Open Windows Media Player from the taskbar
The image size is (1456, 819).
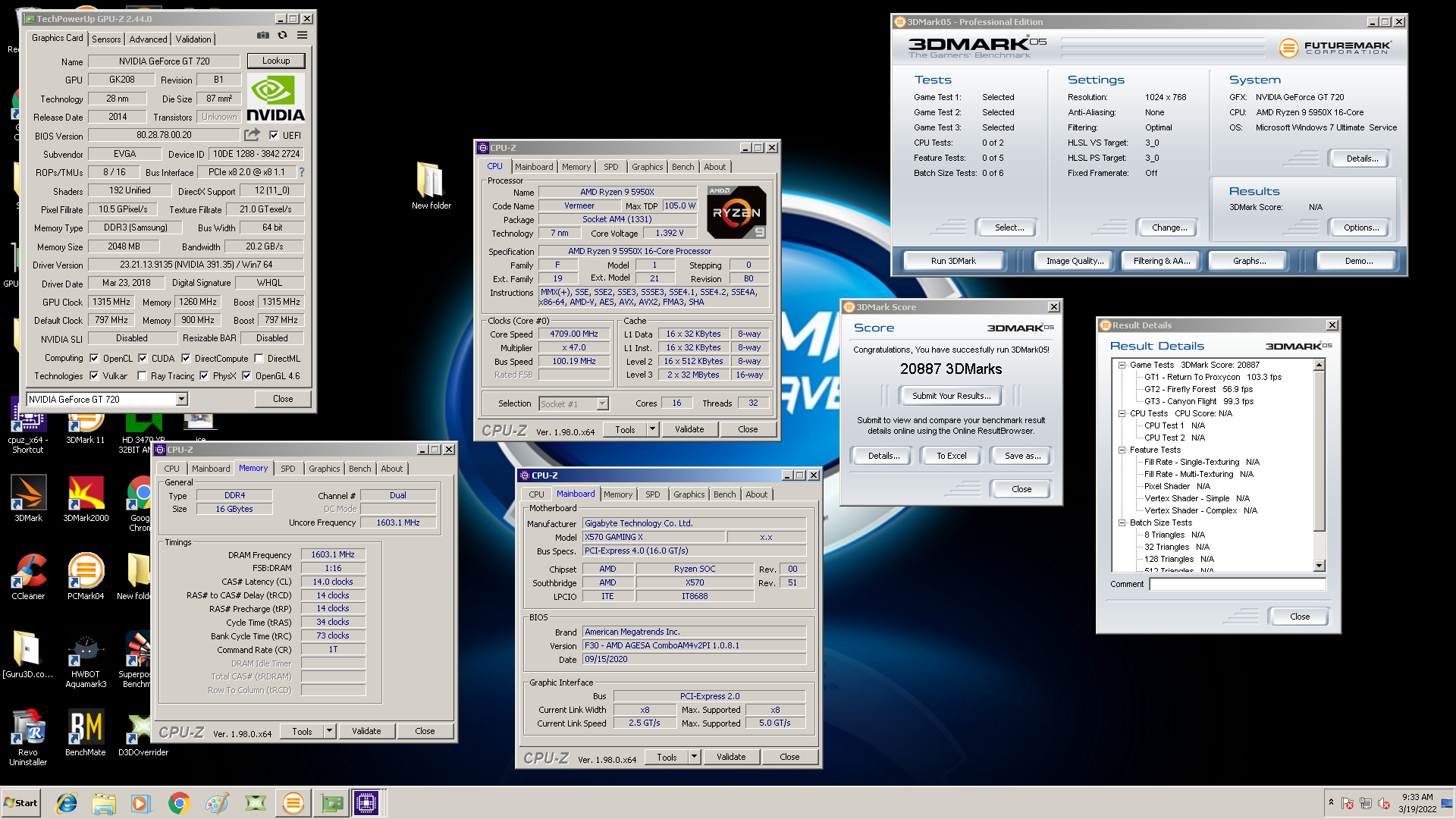tap(141, 803)
